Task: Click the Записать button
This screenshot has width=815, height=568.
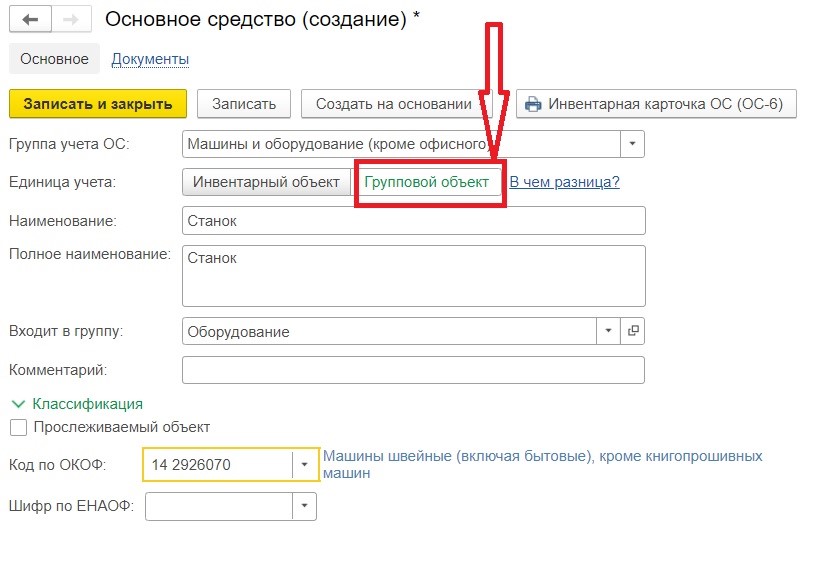Action: coord(244,104)
